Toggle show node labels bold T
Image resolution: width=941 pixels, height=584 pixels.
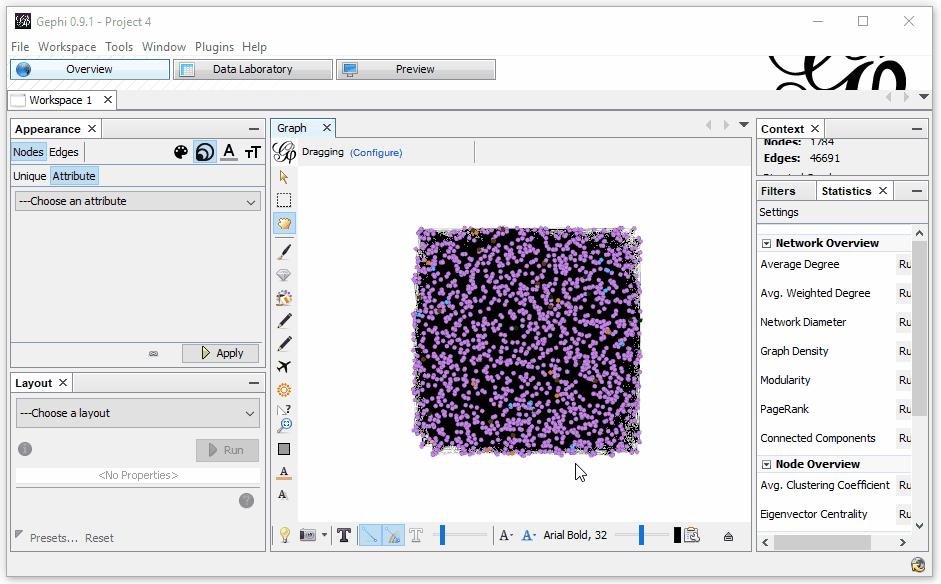344,535
